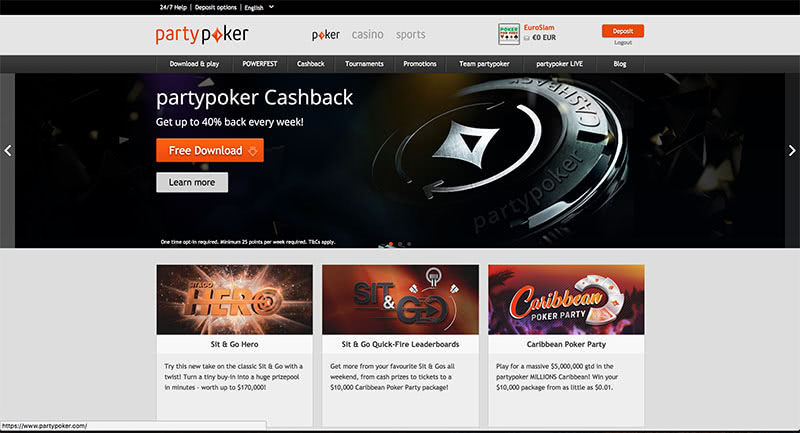Viewport: 800px width, 433px height.
Task: Click the wallet icon beside €0 EUR
Action: (x=527, y=38)
